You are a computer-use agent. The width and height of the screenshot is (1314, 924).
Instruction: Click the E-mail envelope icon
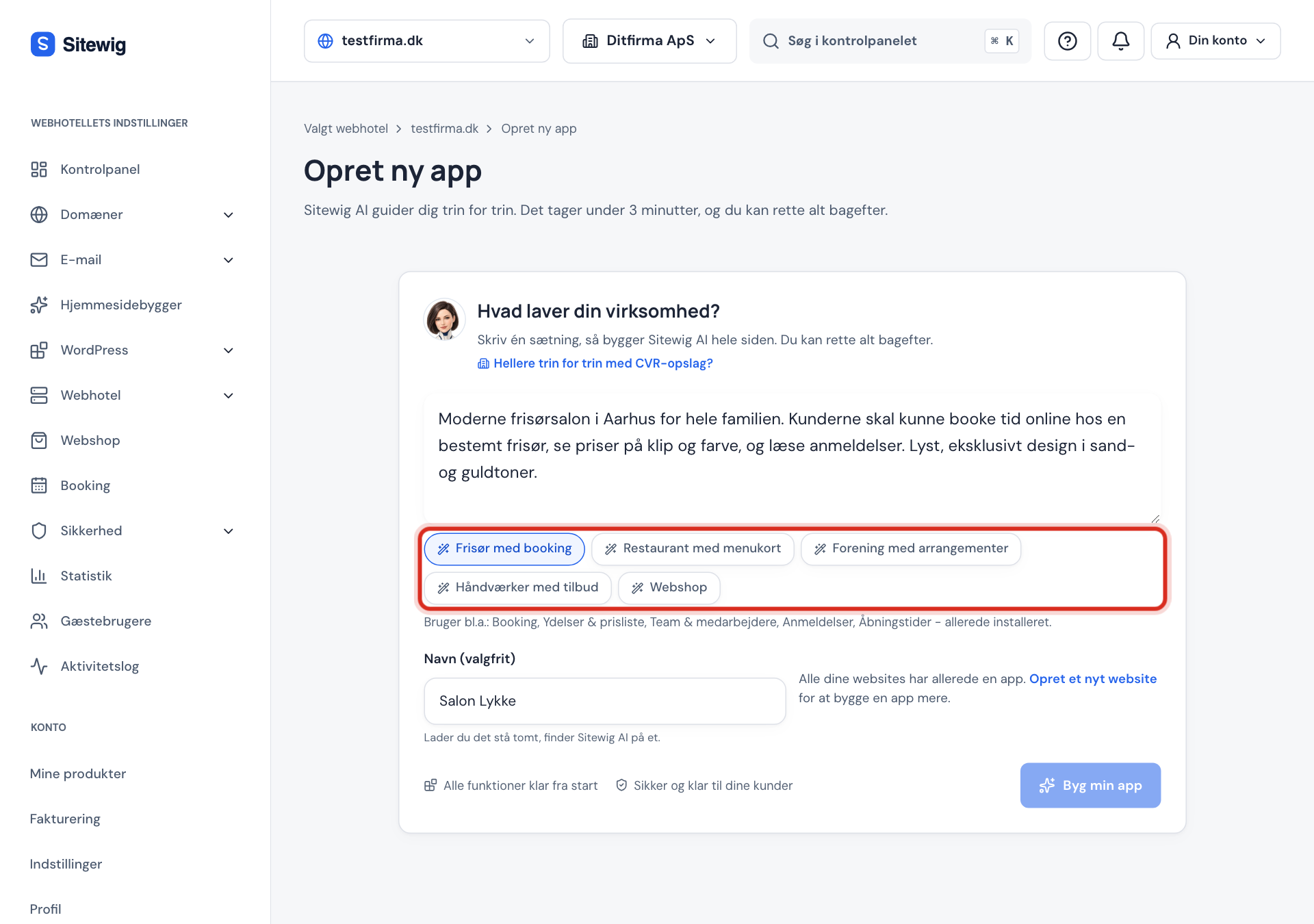point(39,259)
